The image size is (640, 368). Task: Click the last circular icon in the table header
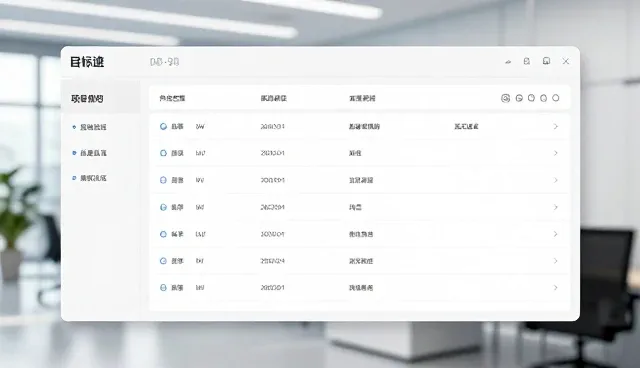pos(556,98)
